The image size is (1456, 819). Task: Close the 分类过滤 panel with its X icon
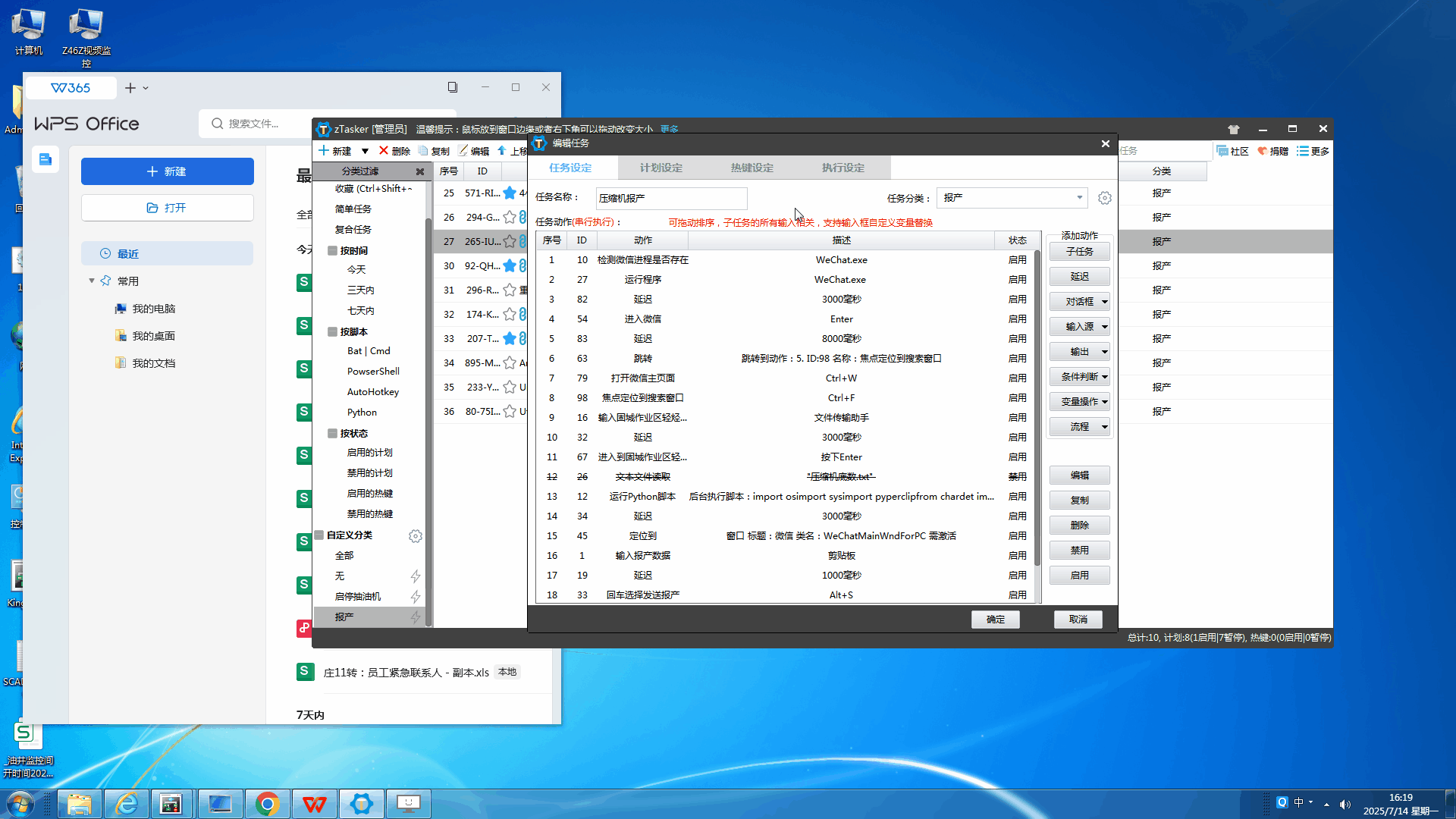(x=420, y=171)
